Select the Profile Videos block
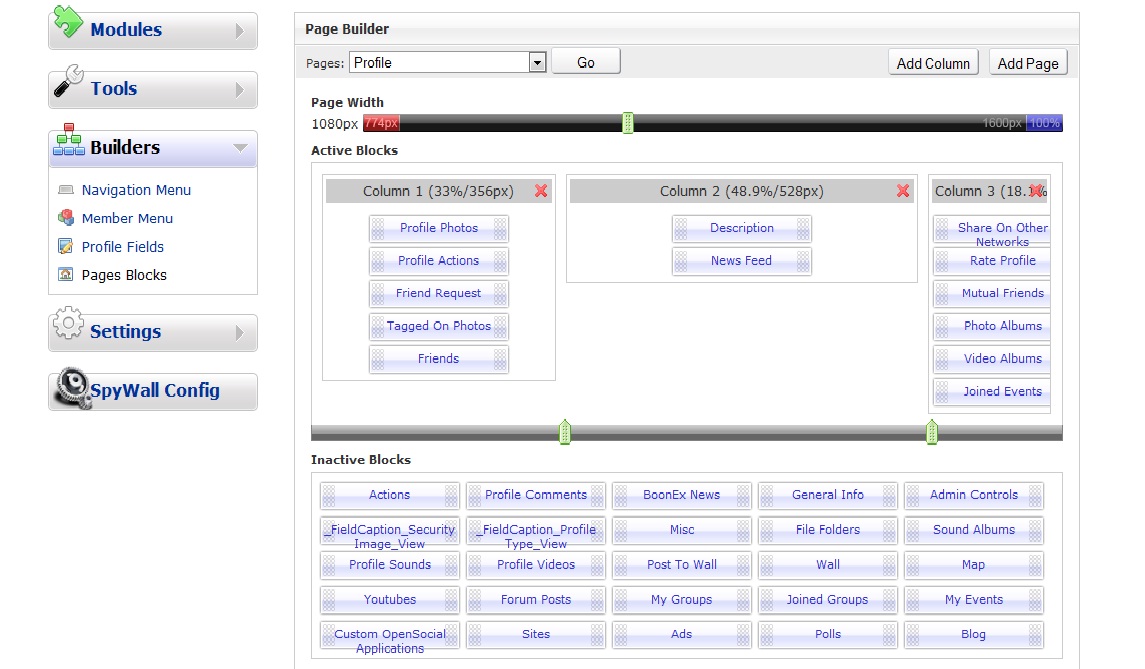This screenshot has width=1145, height=669. coord(535,565)
